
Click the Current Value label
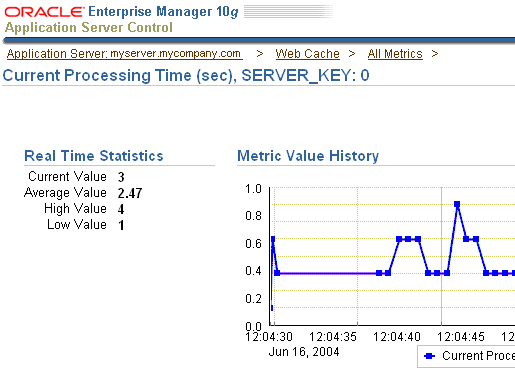[x=67, y=176]
